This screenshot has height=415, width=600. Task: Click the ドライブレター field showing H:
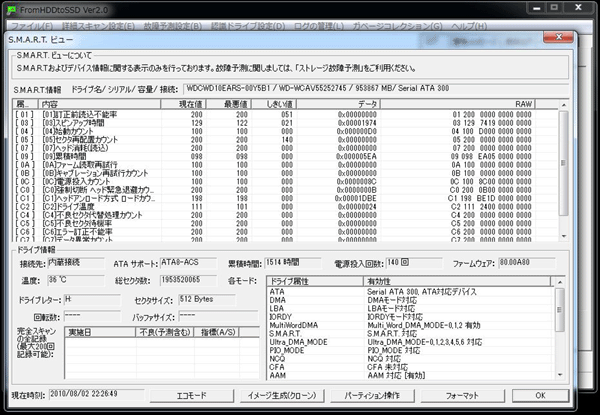click(x=92, y=299)
